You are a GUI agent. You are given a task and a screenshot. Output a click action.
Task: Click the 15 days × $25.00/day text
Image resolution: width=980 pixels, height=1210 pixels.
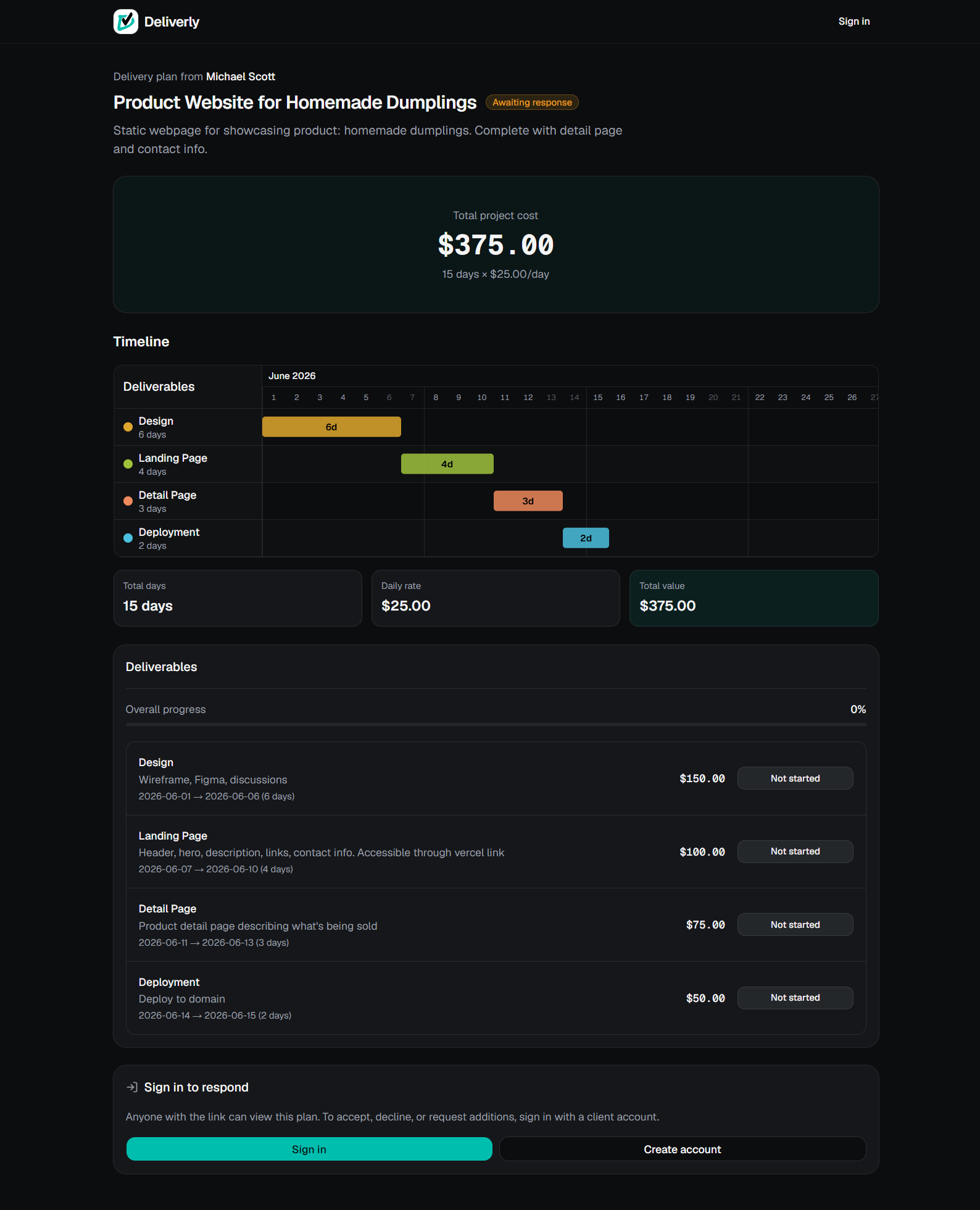(x=496, y=274)
